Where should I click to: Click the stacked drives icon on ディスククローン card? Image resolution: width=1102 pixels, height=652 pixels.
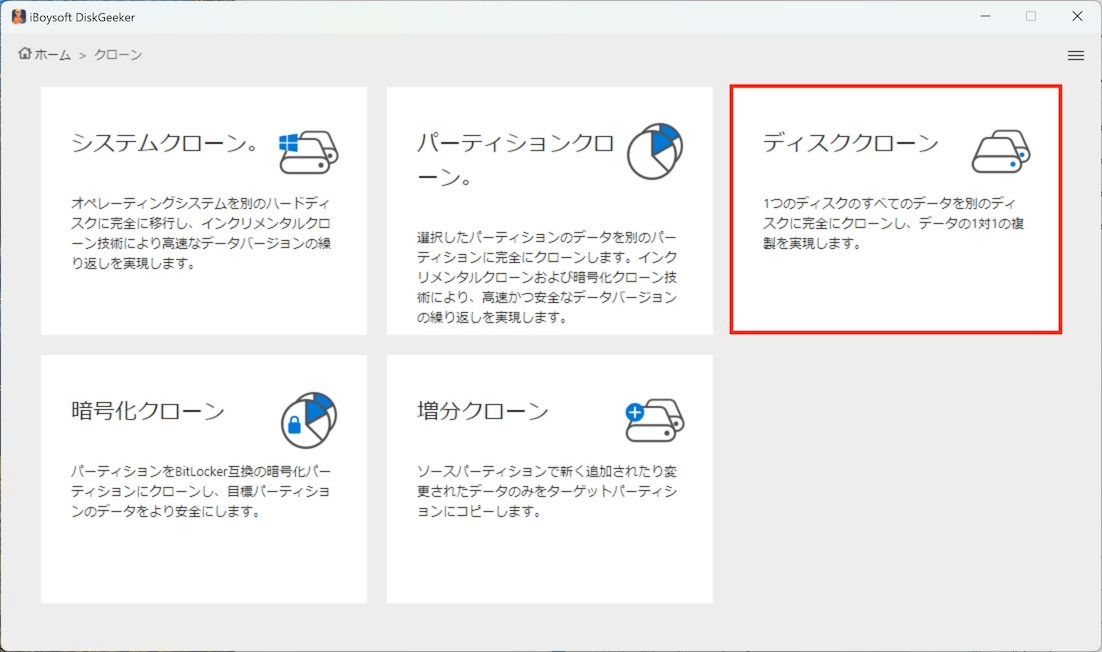(x=1001, y=151)
